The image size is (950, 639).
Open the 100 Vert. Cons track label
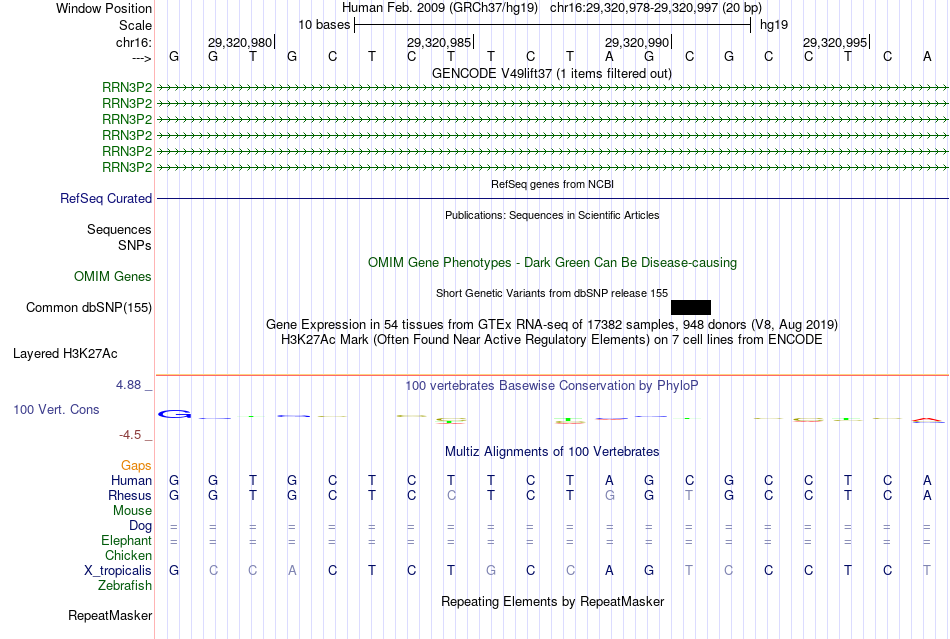pos(56,409)
